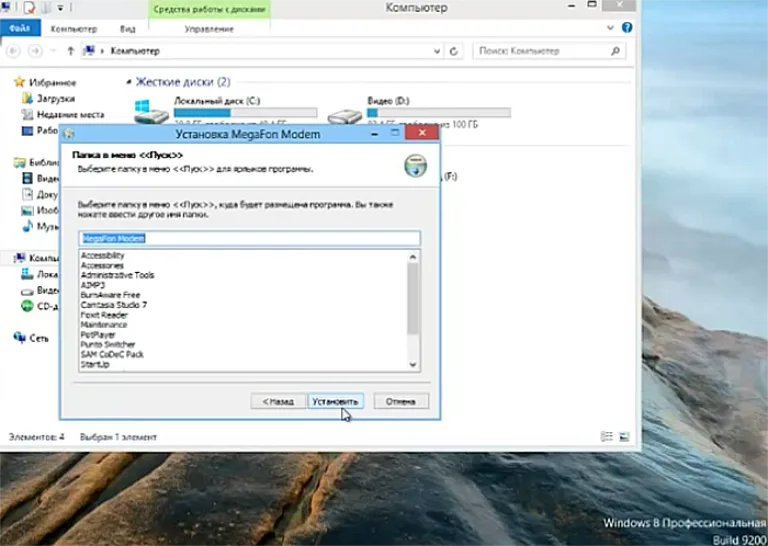
Task: Open Избранное in navigation pane
Action: [52, 82]
